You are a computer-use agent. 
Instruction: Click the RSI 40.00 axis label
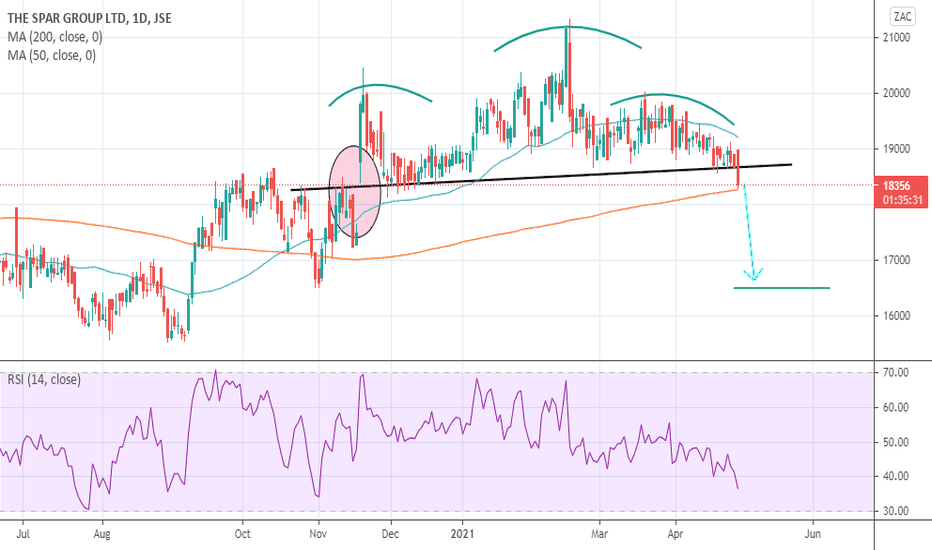click(x=896, y=476)
